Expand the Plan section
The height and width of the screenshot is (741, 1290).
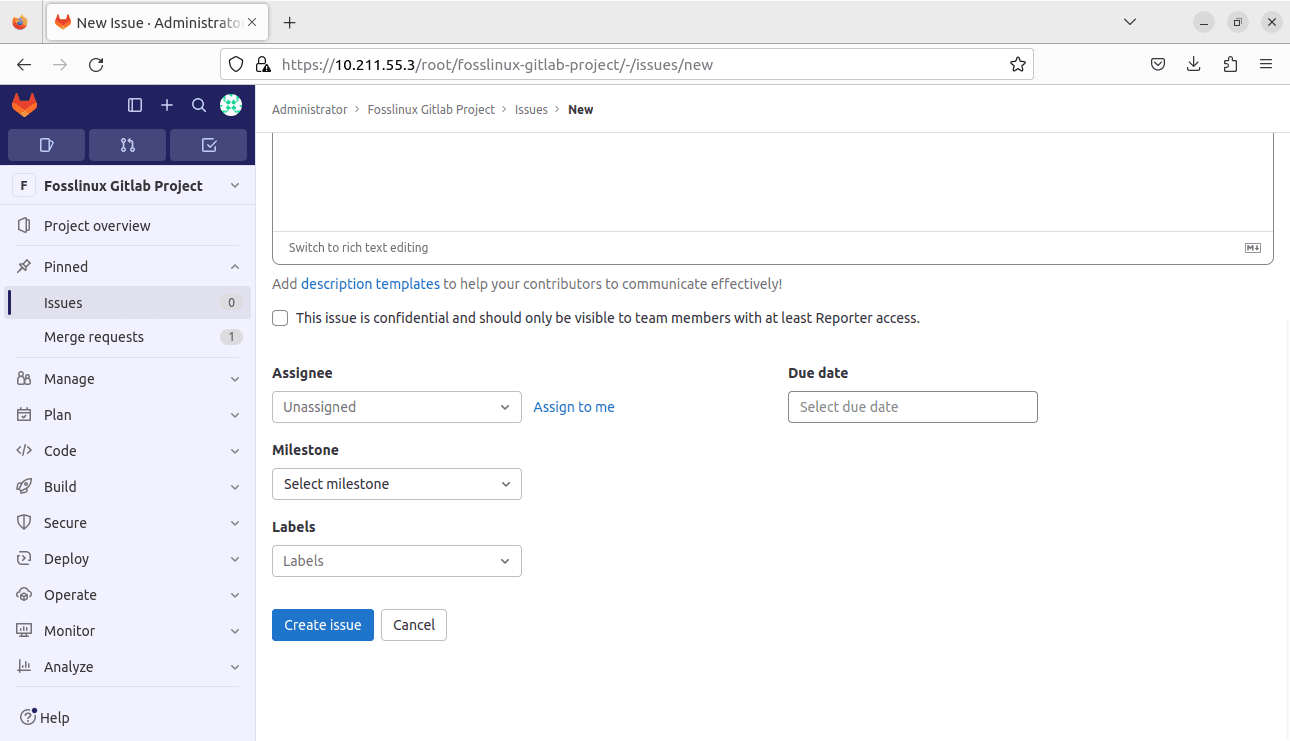235,415
